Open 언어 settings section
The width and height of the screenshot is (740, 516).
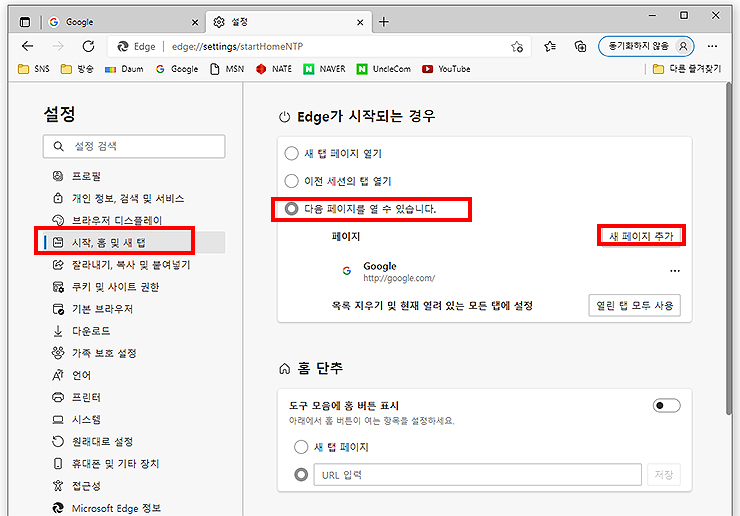[134, 375]
